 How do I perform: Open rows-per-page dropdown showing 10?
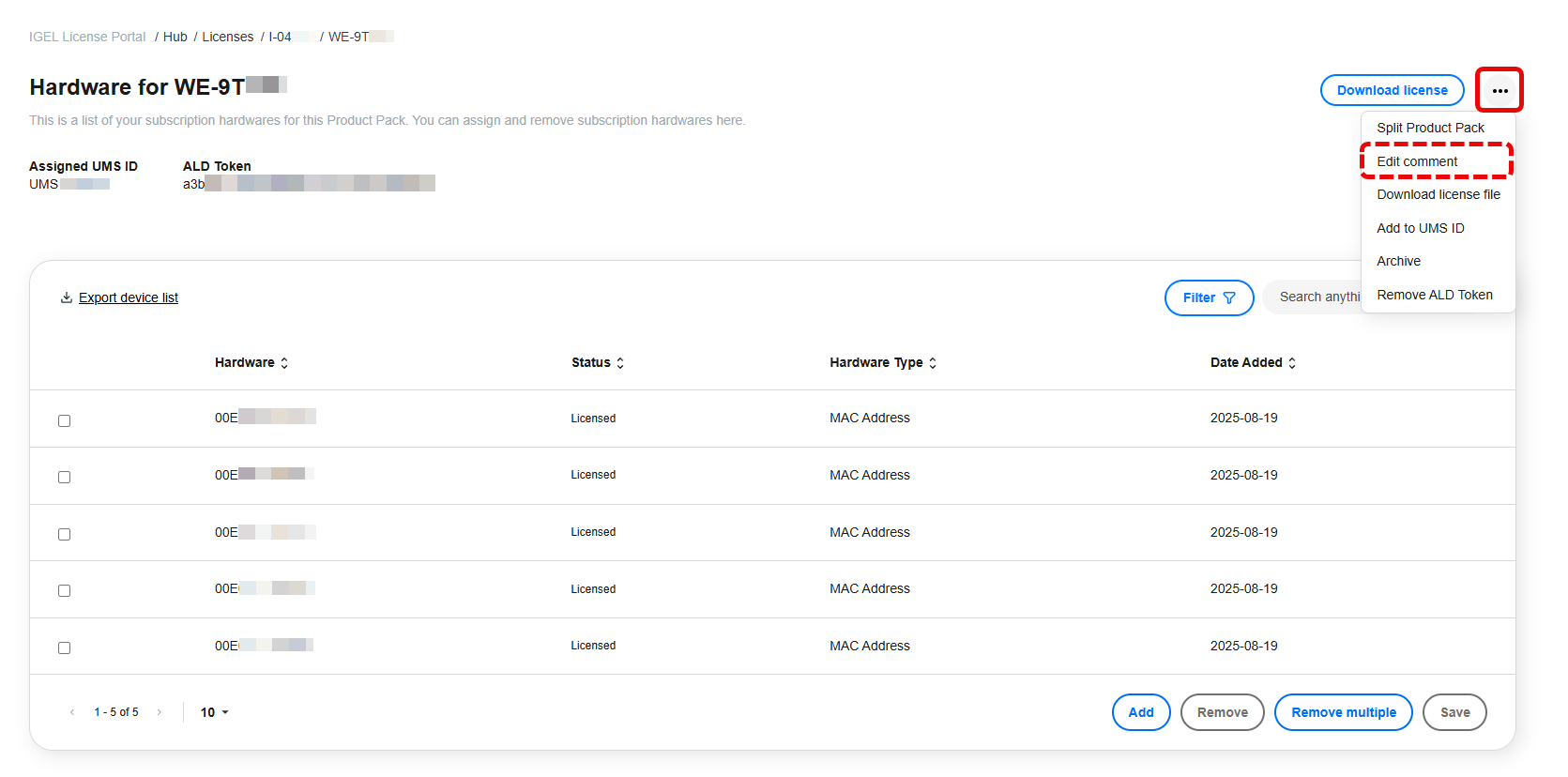click(215, 712)
